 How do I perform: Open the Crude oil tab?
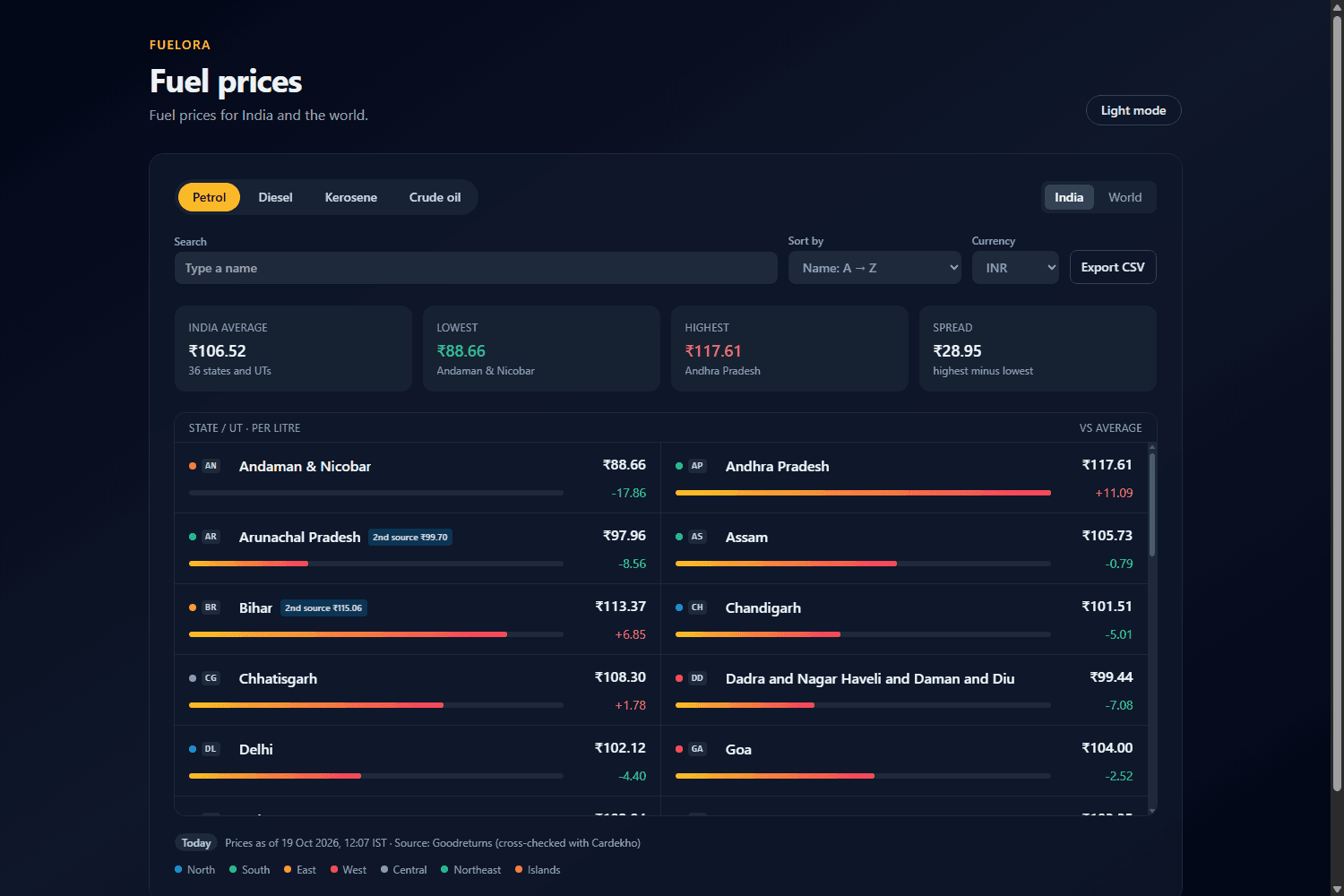tap(435, 197)
